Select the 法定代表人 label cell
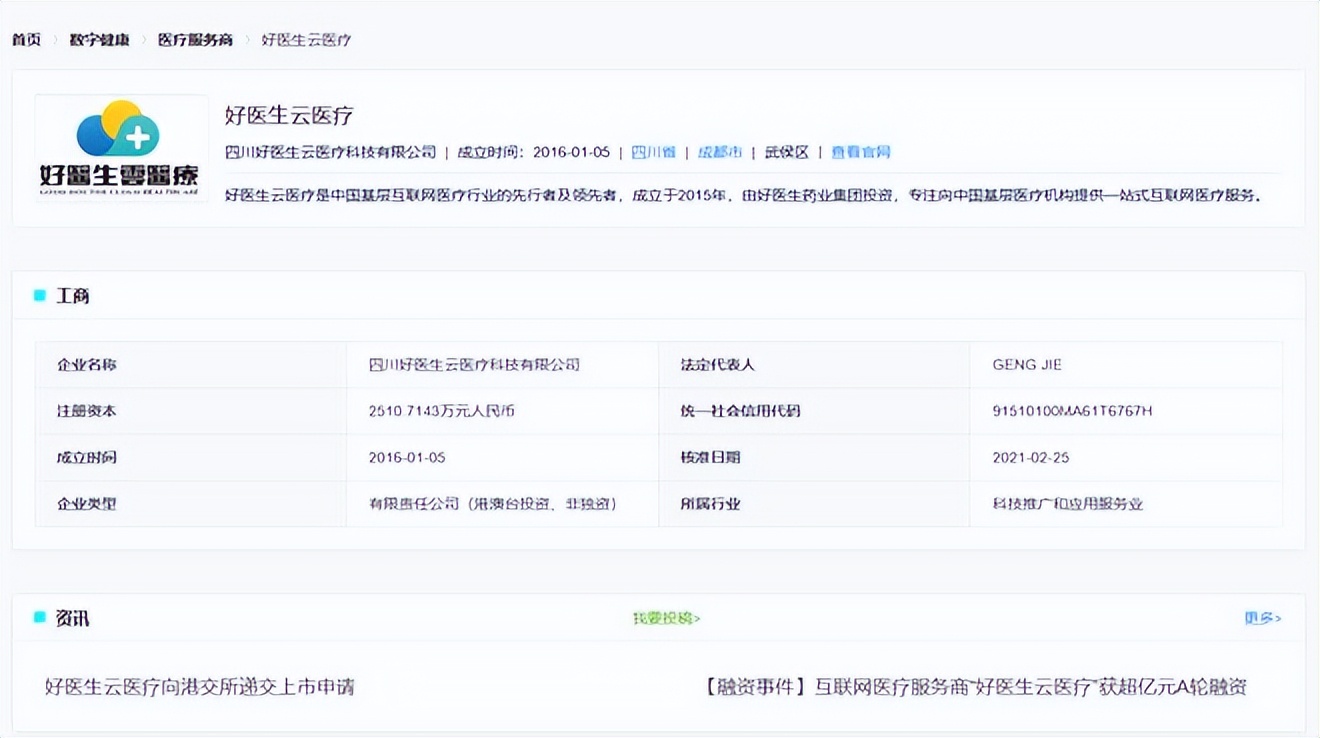 tap(814, 365)
